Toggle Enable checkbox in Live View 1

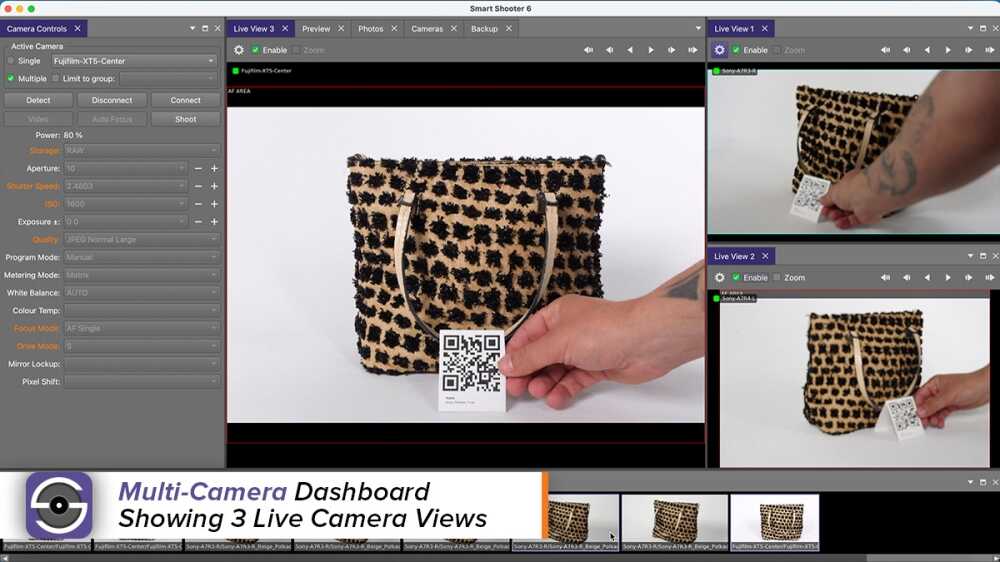pyautogui.click(x=736, y=50)
